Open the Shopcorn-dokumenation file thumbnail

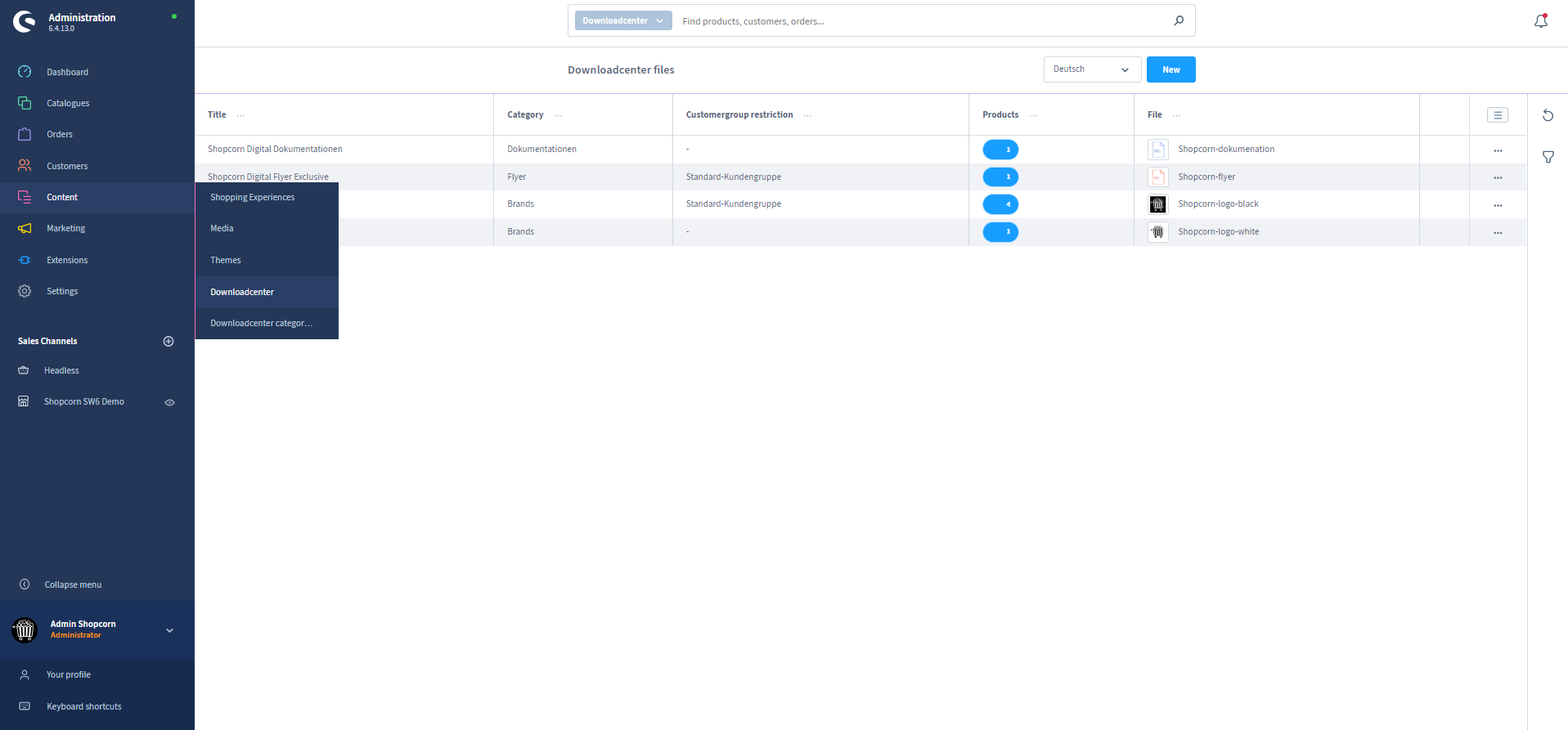tap(1157, 150)
